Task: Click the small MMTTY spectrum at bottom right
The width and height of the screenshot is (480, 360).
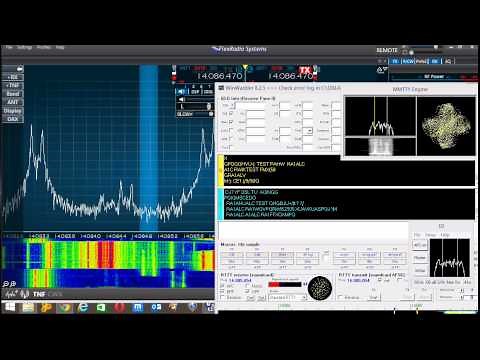Action: (x=450, y=257)
